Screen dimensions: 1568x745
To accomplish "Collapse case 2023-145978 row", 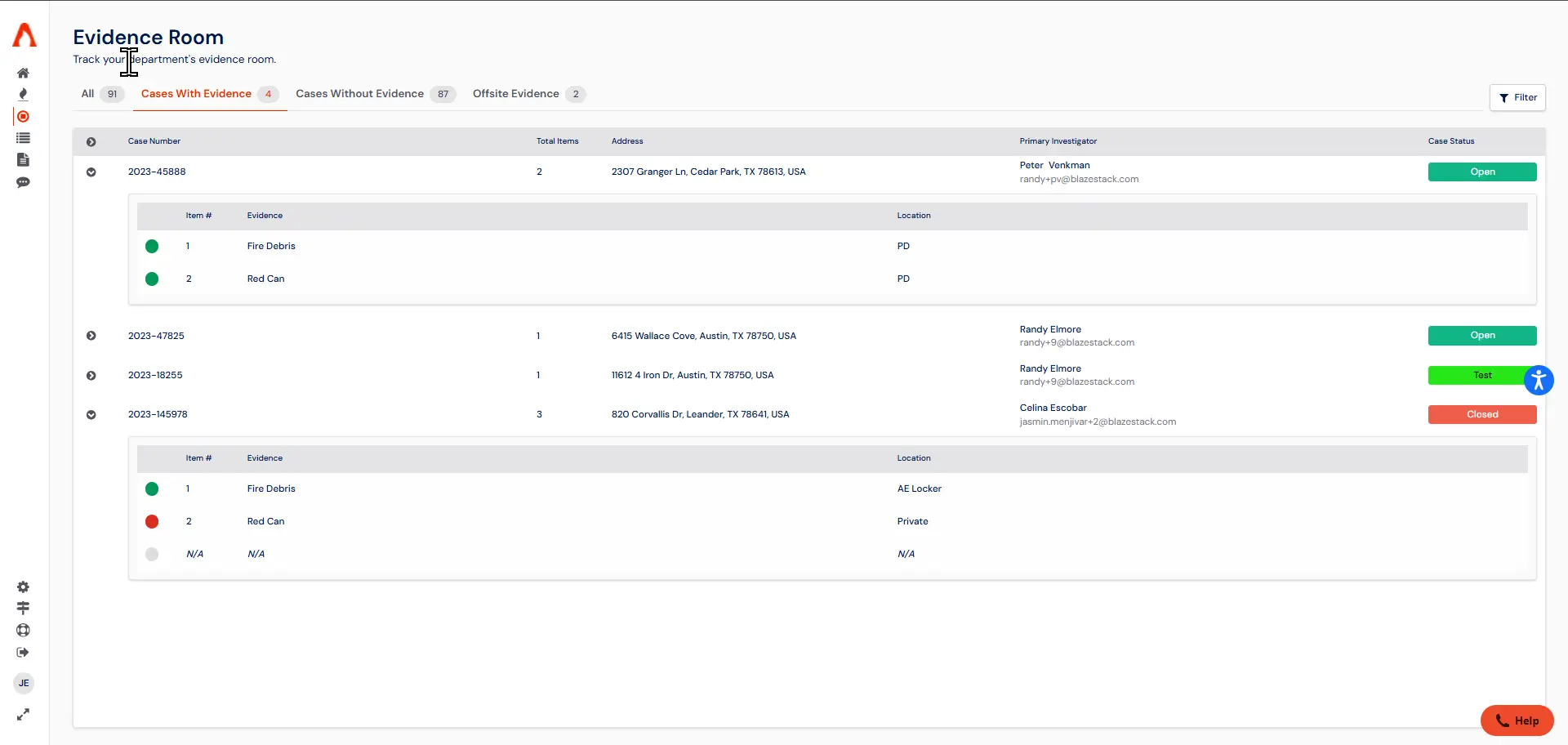I will 91,415.
